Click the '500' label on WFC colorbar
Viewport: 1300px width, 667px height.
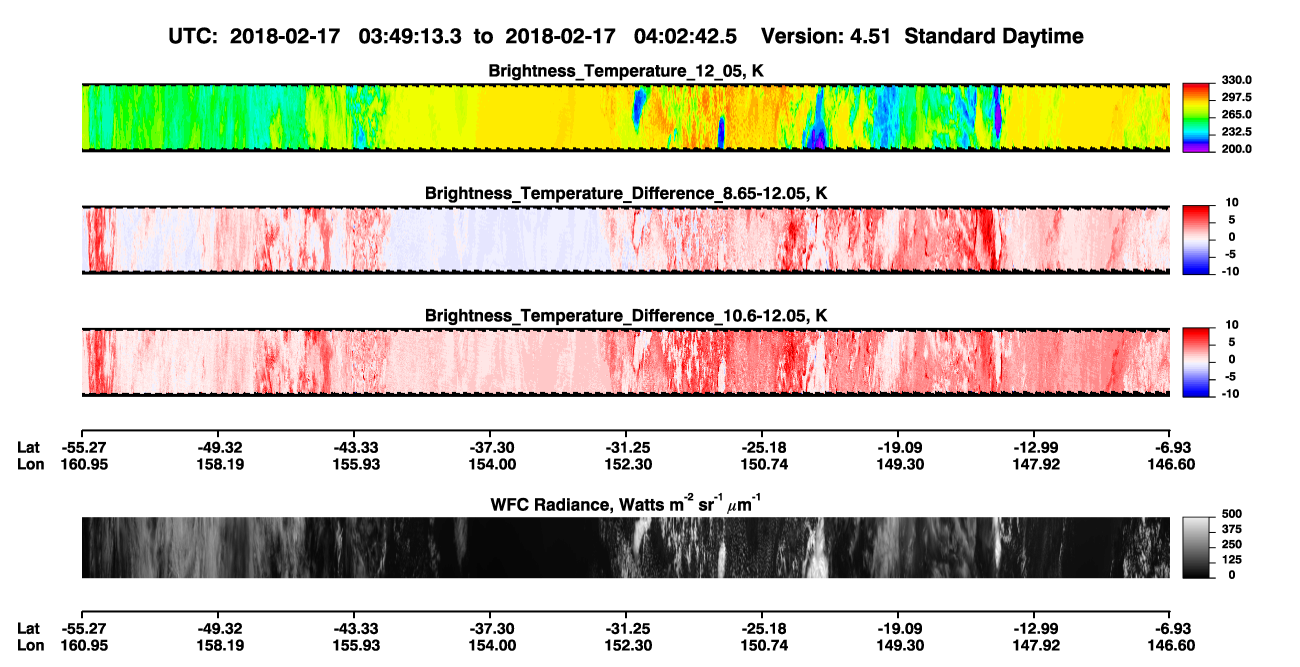coord(1230,513)
